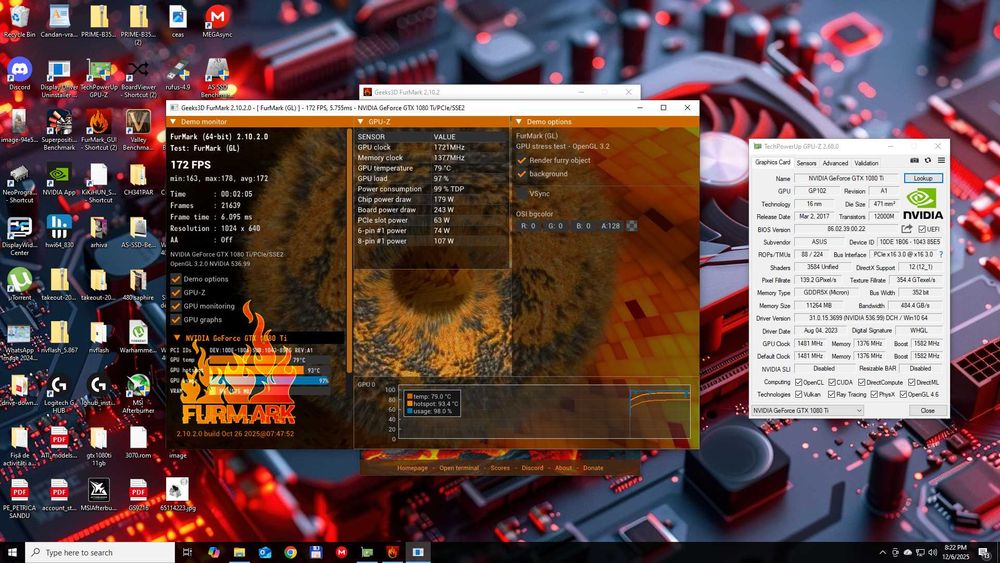Toggle the UEFI checkbox in GPU-Z
1000x563 pixels.
click(x=922, y=230)
